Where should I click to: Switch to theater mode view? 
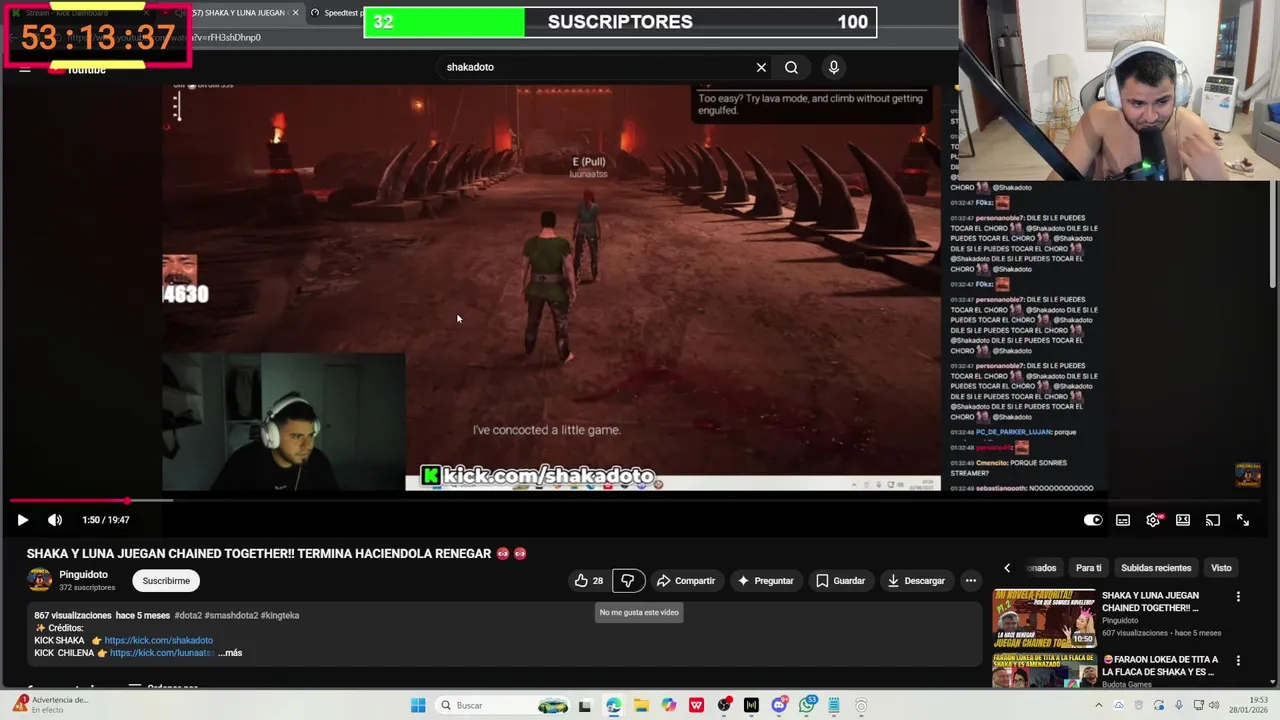point(1183,520)
